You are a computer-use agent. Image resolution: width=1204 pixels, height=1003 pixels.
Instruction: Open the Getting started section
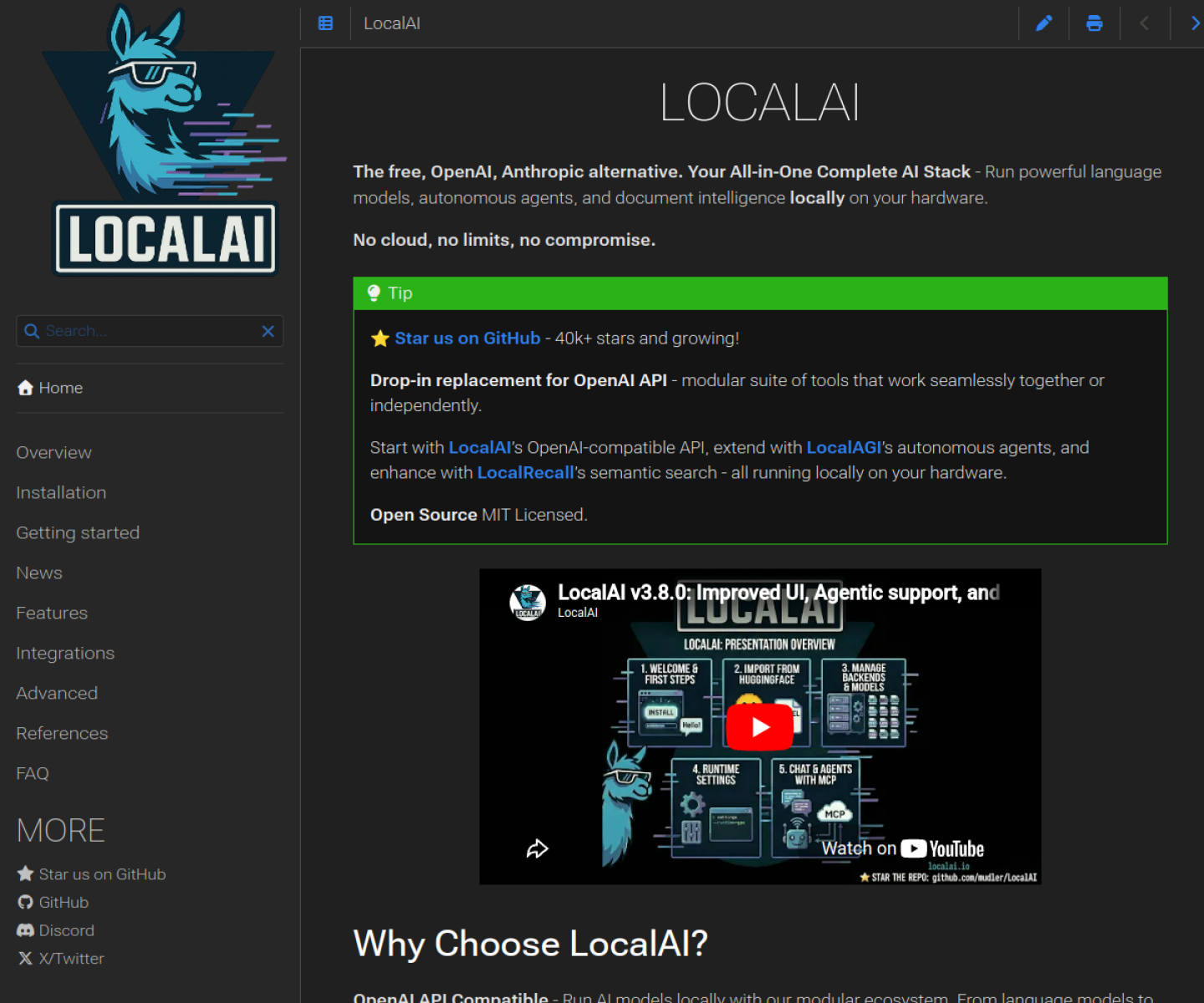point(78,532)
